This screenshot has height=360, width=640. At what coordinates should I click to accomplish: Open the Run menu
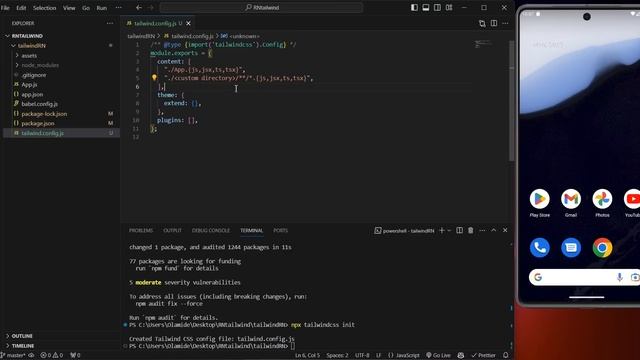(x=102, y=8)
